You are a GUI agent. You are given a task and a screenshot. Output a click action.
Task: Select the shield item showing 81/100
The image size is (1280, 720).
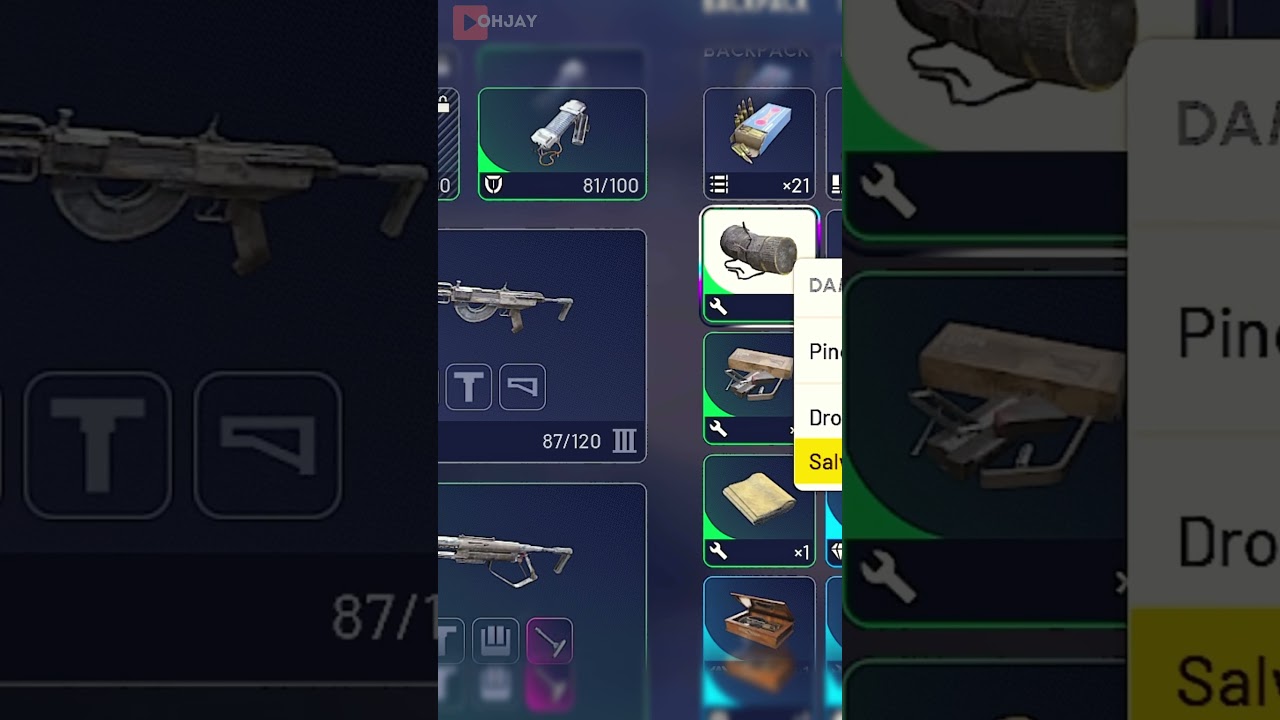[x=562, y=144]
